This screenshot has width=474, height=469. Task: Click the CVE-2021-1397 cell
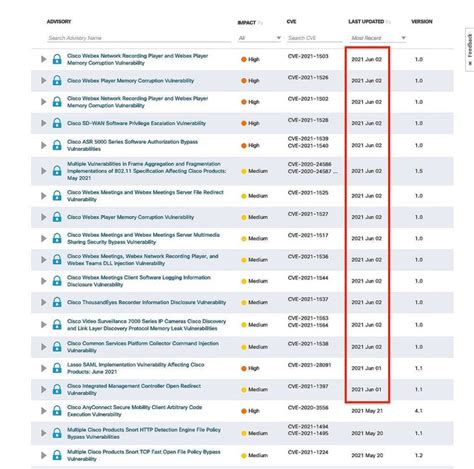click(308, 386)
